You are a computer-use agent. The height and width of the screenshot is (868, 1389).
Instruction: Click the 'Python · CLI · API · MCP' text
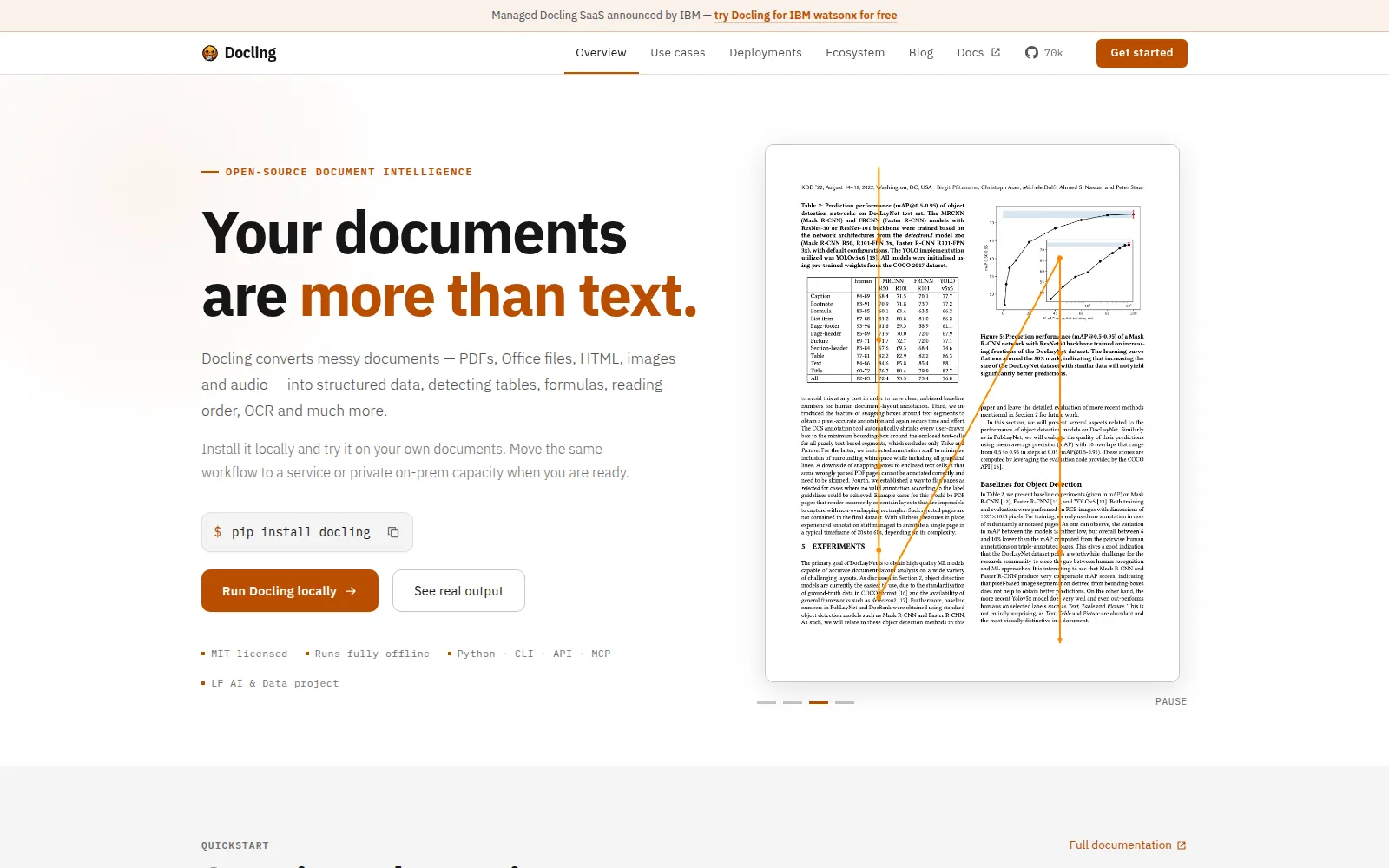(x=534, y=654)
